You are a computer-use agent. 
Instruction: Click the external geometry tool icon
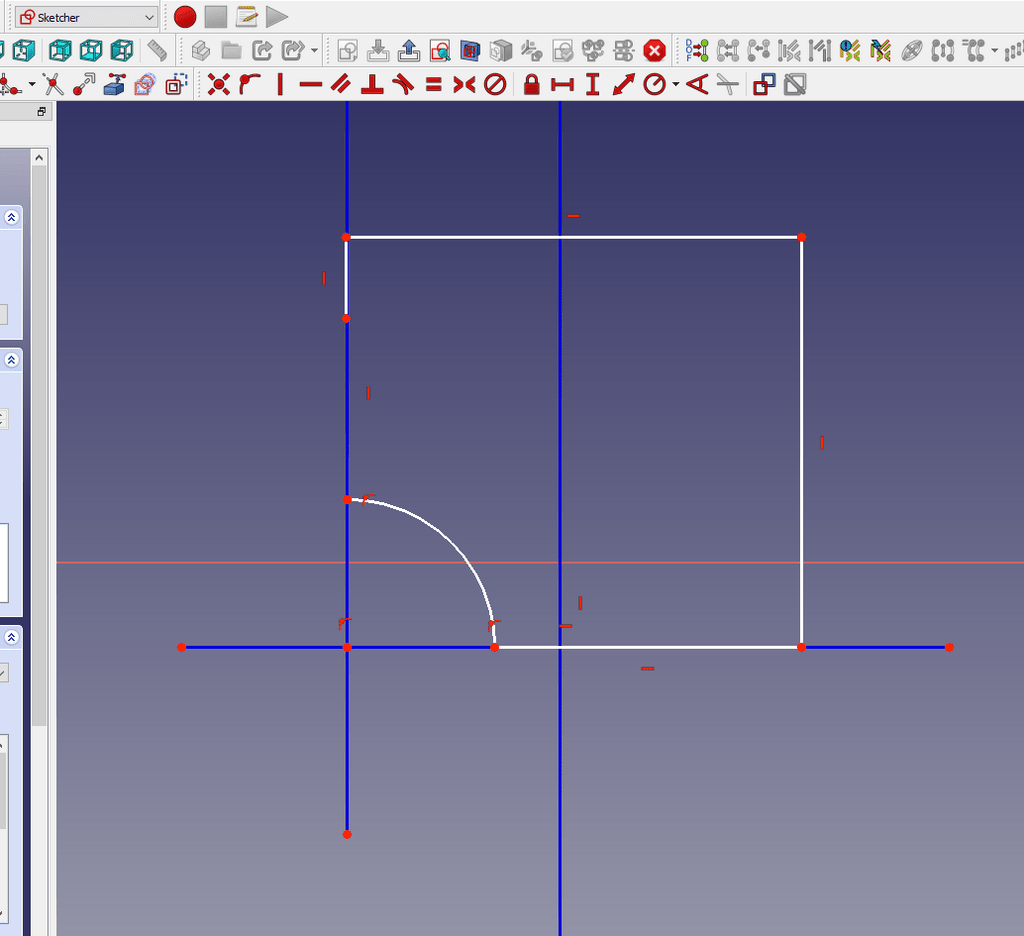tap(114, 84)
